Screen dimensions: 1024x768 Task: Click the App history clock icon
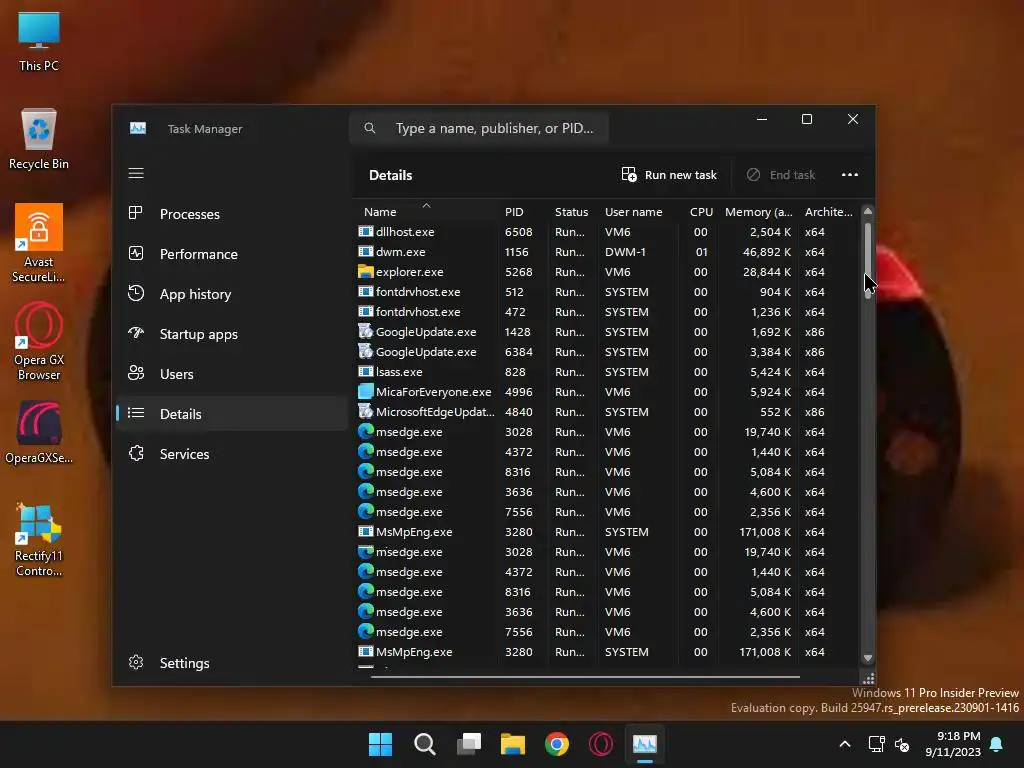[x=136, y=293]
